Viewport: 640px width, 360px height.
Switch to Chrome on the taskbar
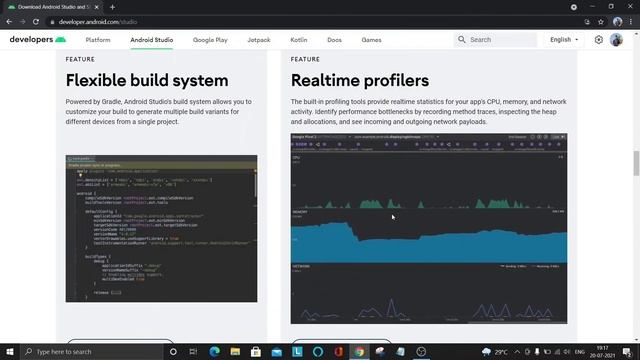pos(359,351)
